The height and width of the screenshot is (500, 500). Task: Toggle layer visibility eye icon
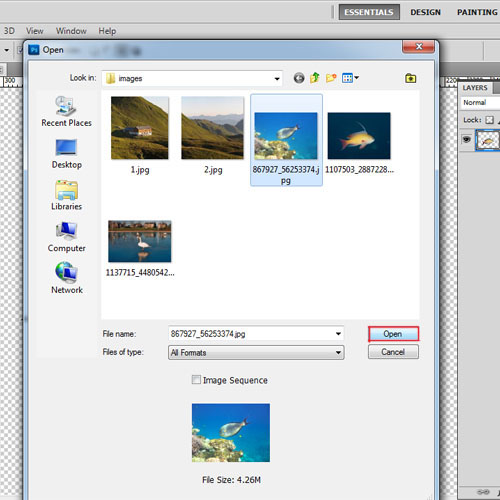(x=467, y=139)
